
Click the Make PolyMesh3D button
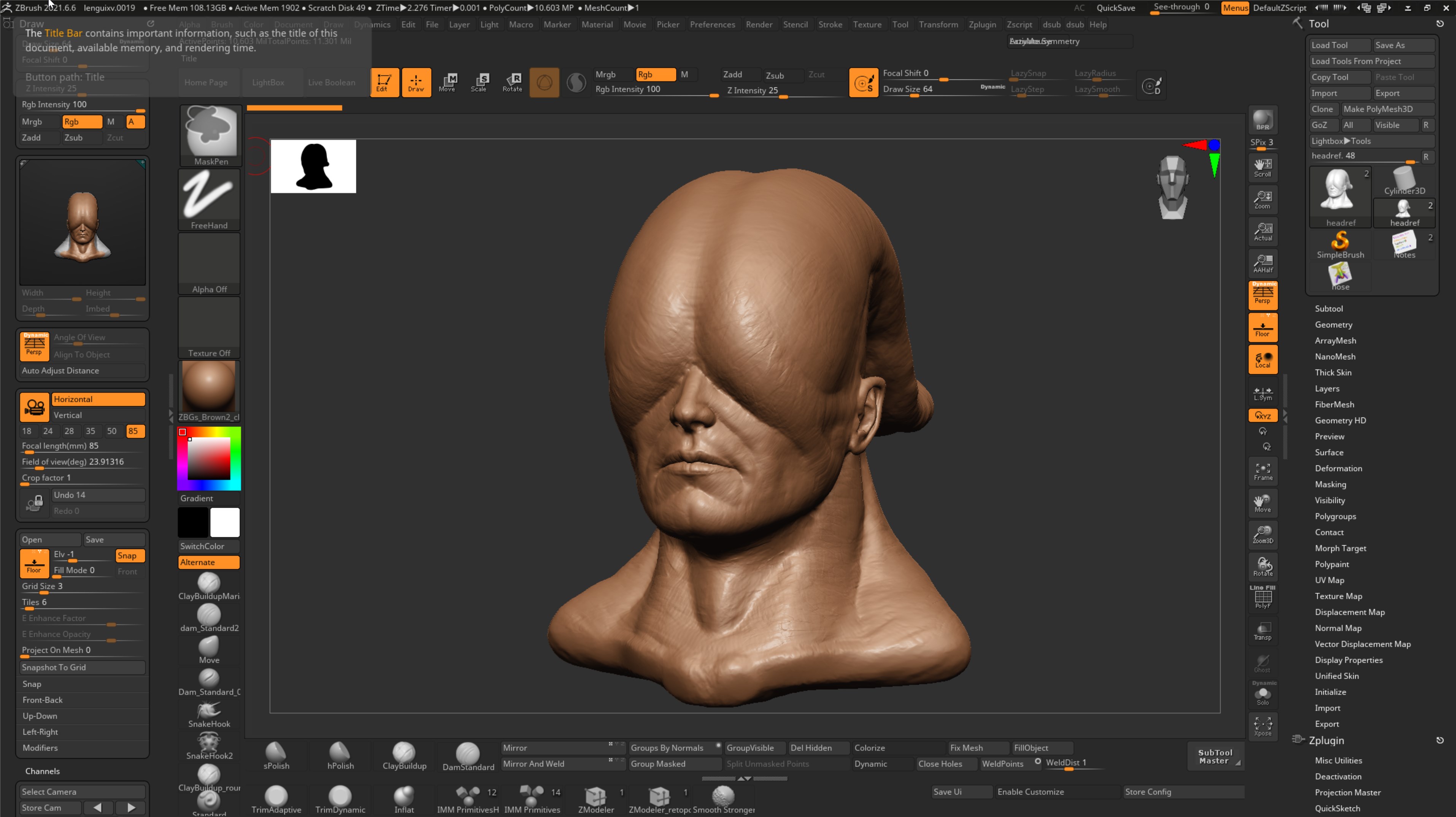[1389, 108]
